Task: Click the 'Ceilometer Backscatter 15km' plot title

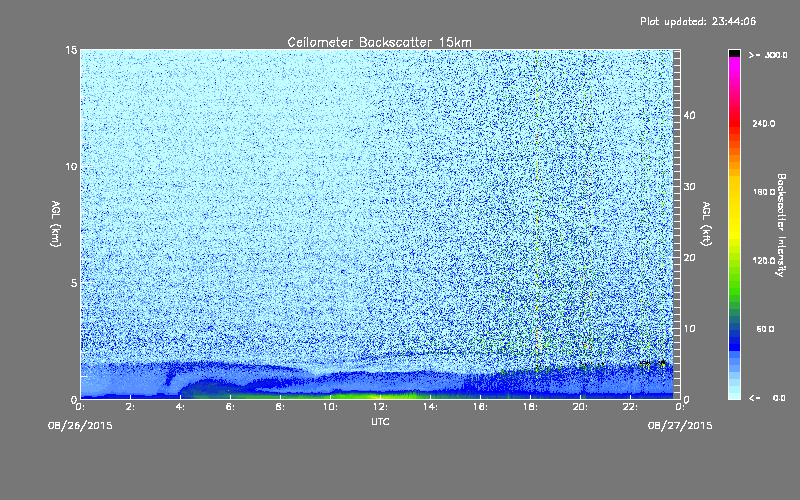Action: [379, 42]
